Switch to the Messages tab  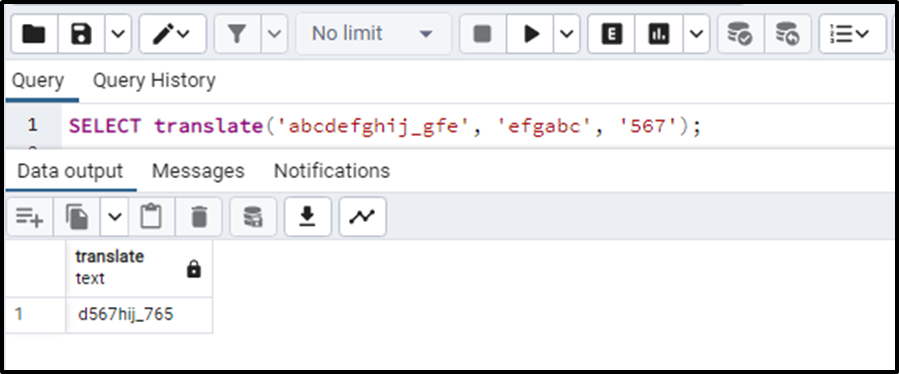[198, 171]
